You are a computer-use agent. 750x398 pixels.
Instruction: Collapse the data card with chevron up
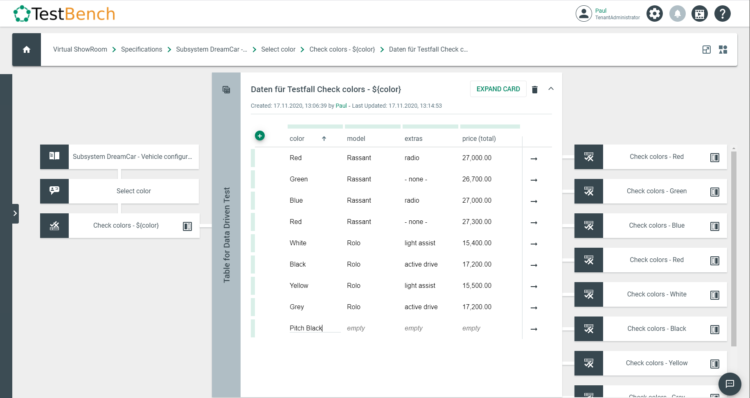coord(551,89)
